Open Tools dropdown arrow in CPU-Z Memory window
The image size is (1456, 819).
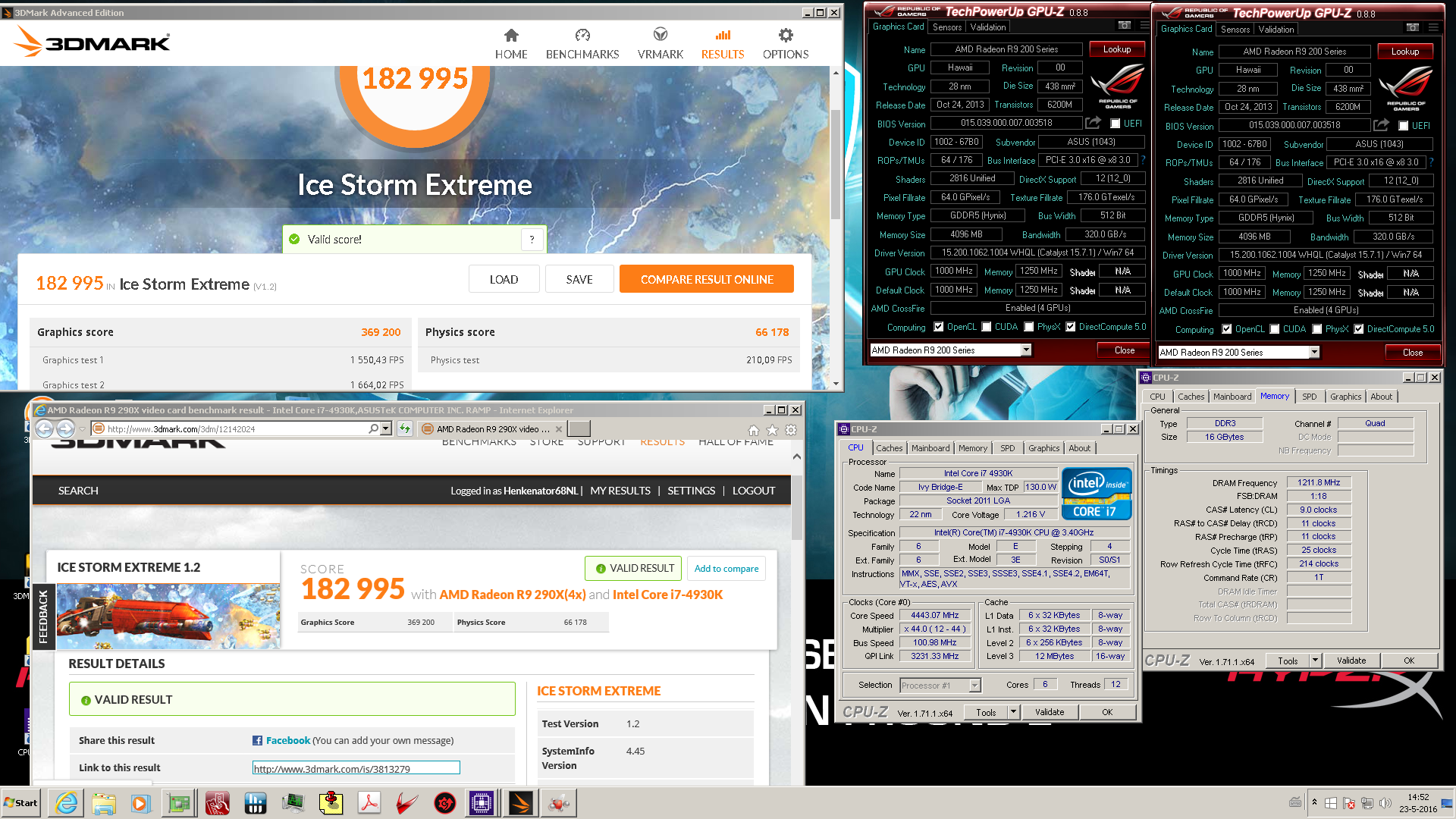click(1315, 661)
